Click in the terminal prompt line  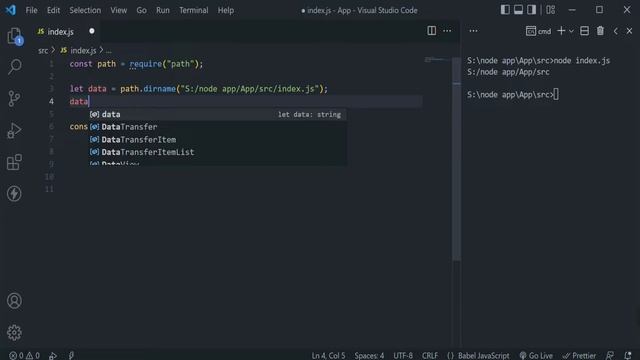pos(513,95)
